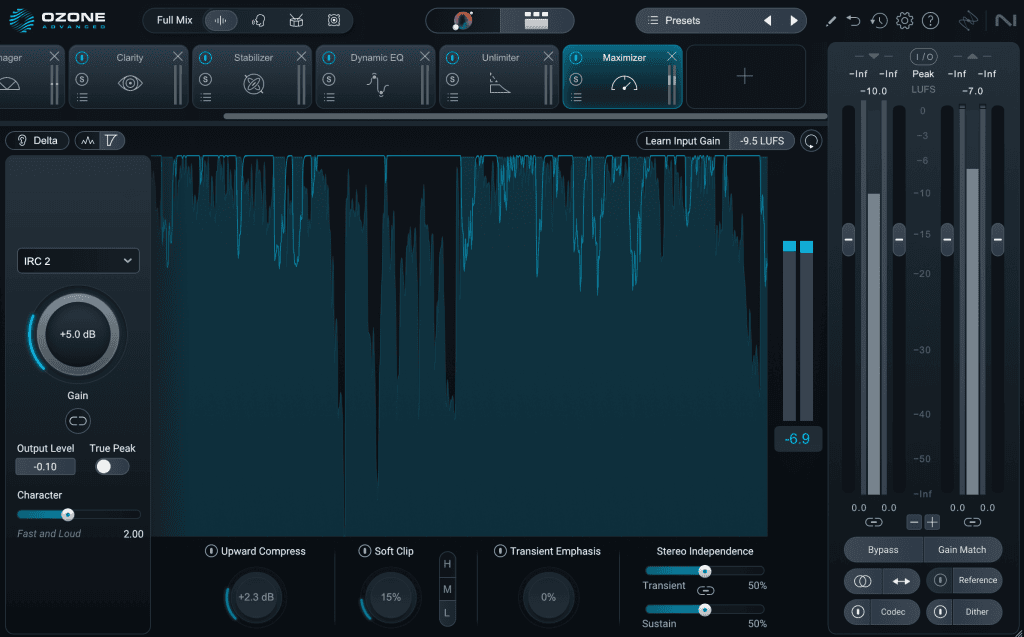Switch to the module chain grid view
Viewport: 1024px width, 637px height.
[x=537, y=20]
